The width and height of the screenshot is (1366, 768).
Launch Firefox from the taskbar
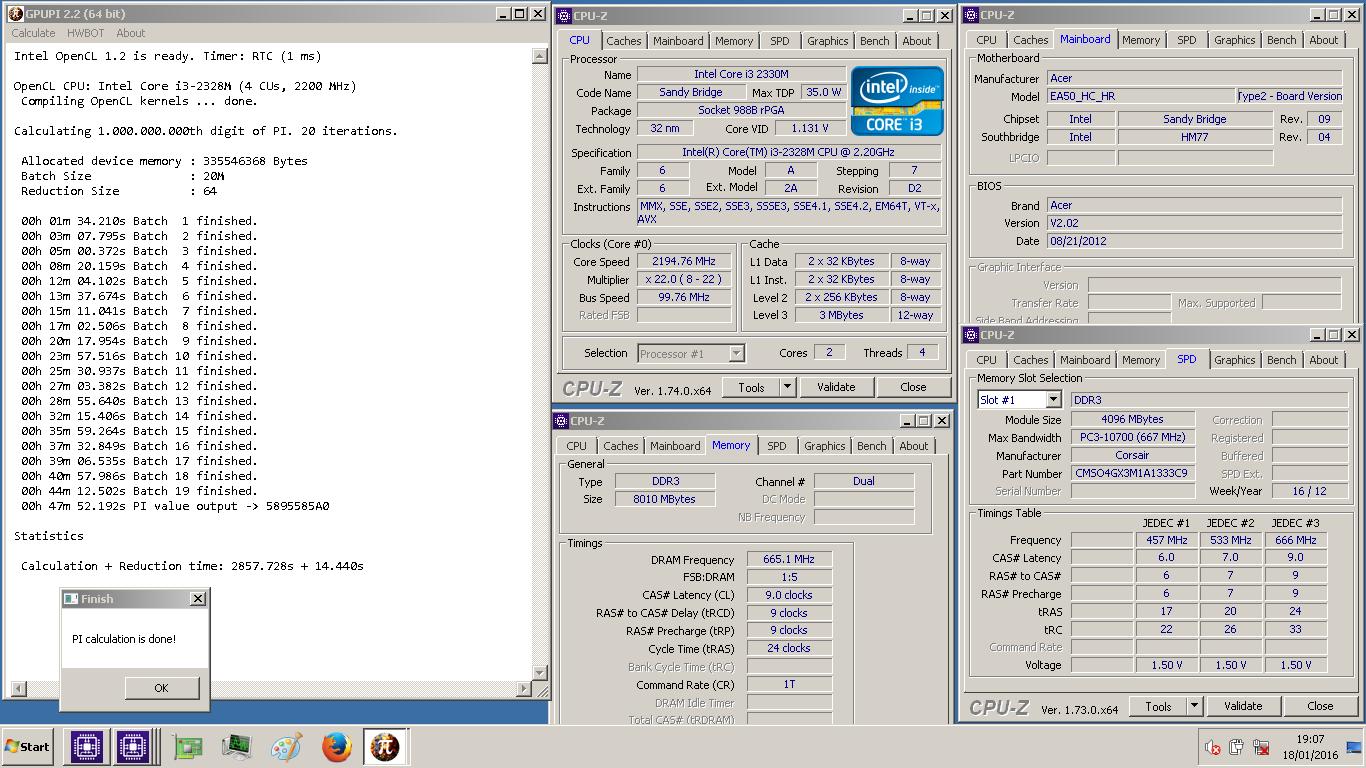[337, 746]
